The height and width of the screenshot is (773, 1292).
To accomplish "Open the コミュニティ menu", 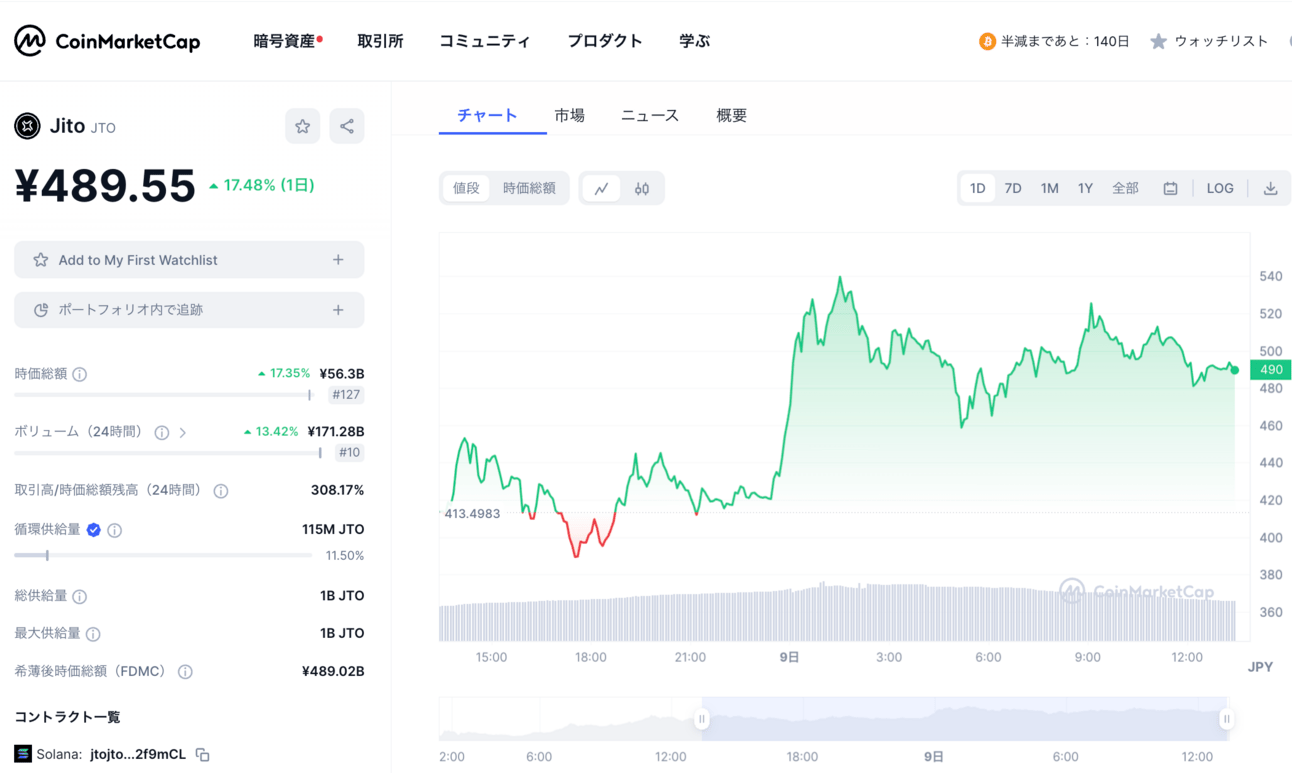I will pos(485,41).
